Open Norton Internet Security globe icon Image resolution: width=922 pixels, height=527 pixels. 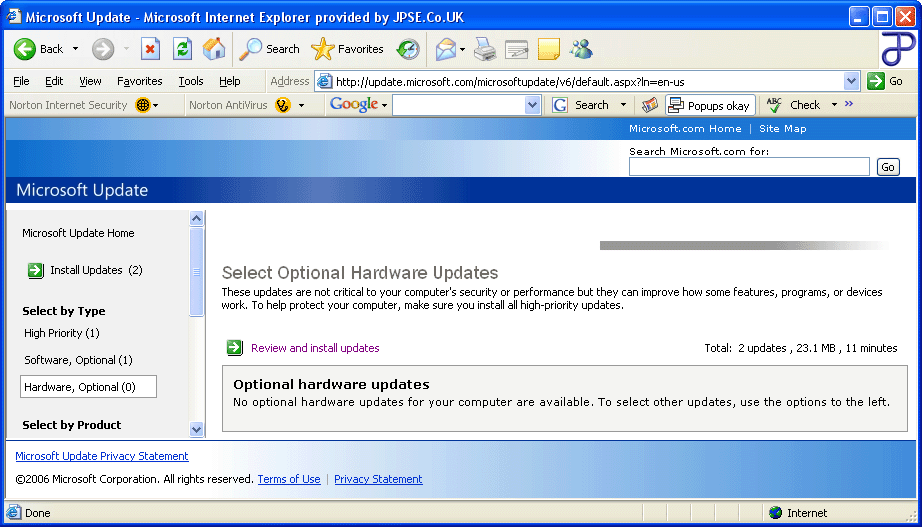(x=143, y=105)
